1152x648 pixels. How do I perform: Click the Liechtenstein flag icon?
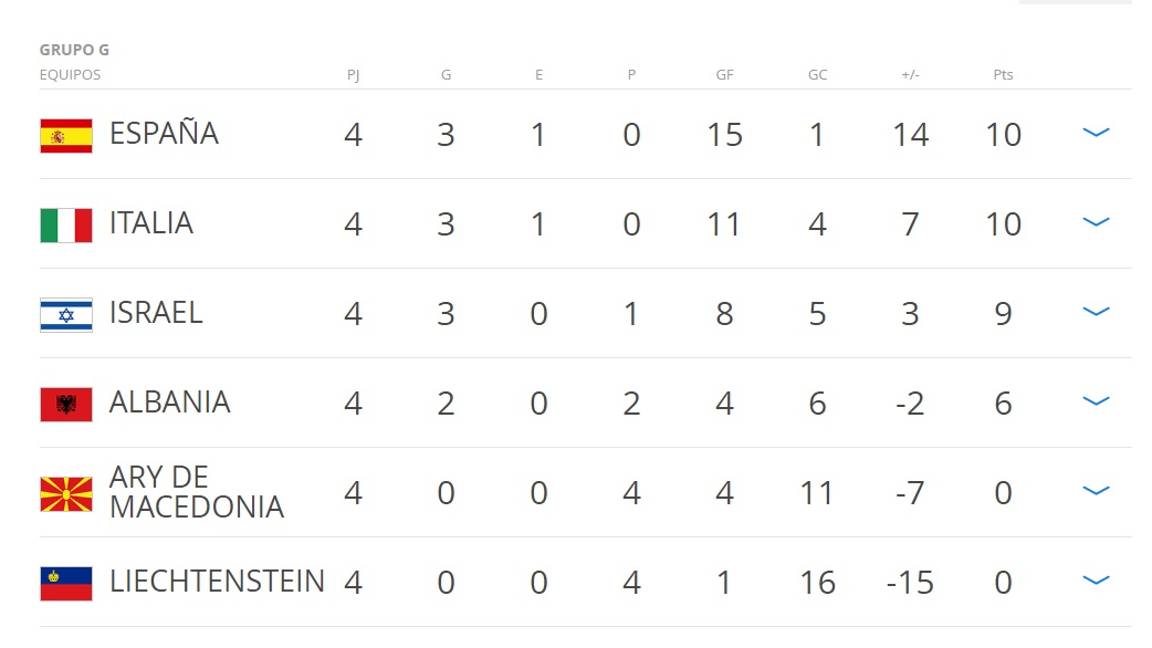[66, 583]
